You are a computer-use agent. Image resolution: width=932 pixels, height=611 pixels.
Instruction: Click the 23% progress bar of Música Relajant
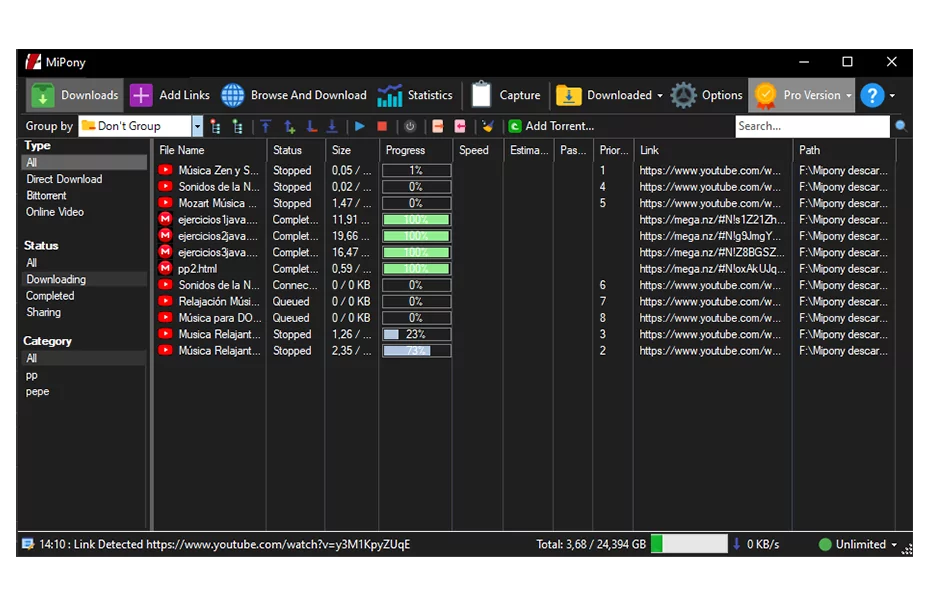click(x=416, y=334)
